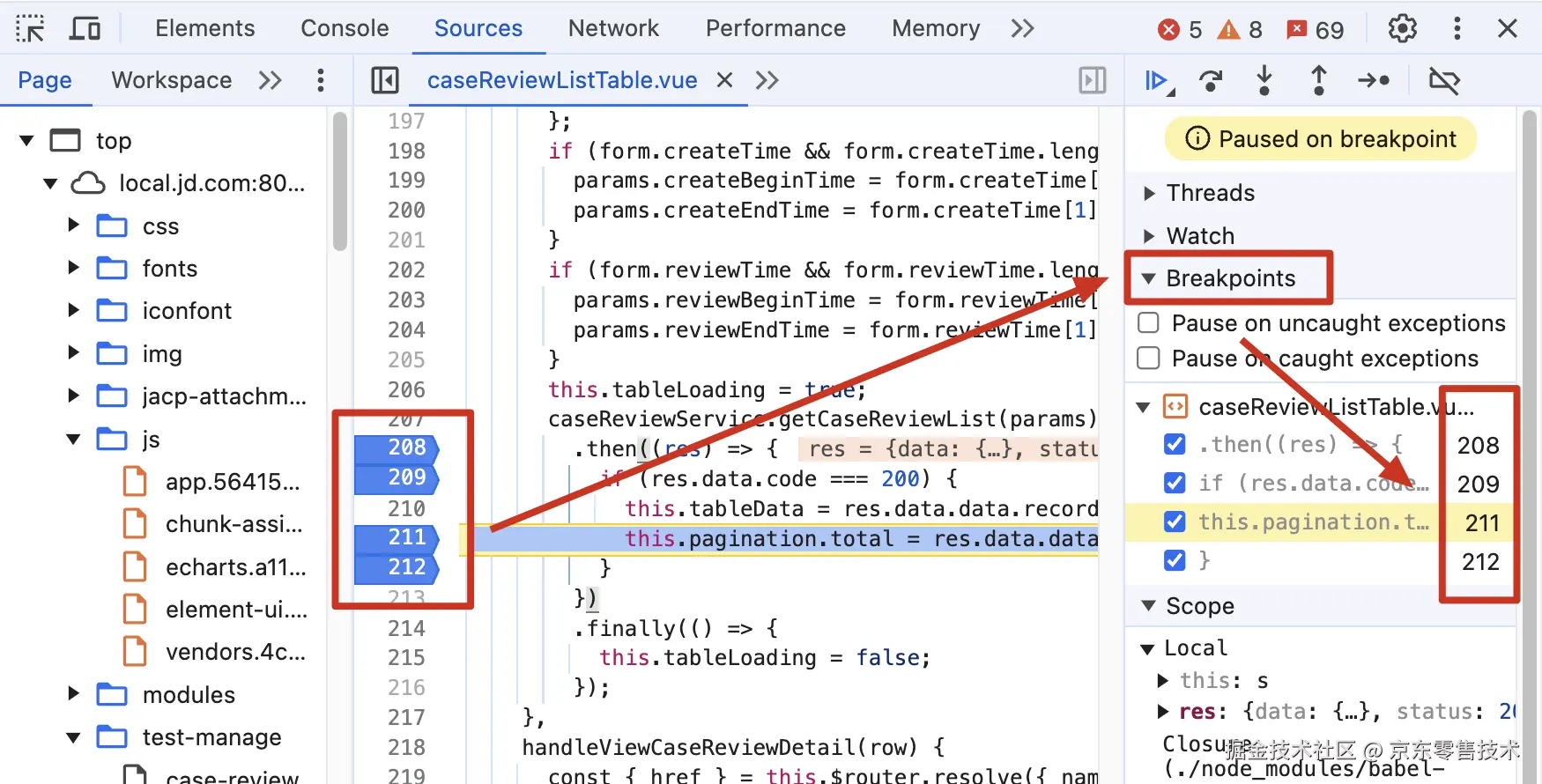Screen dimensions: 1542x784
Task: Open the Memory tab
Action: 936,28
